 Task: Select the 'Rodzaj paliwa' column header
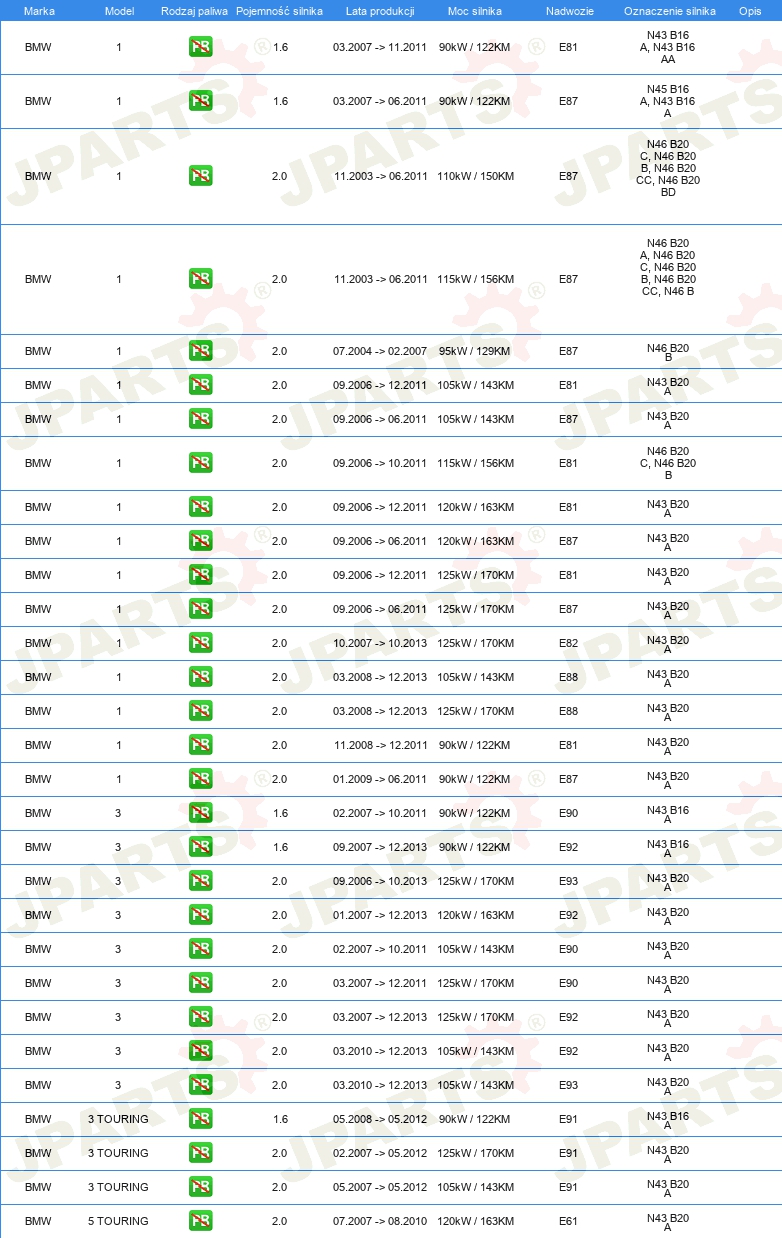(194, 10)
